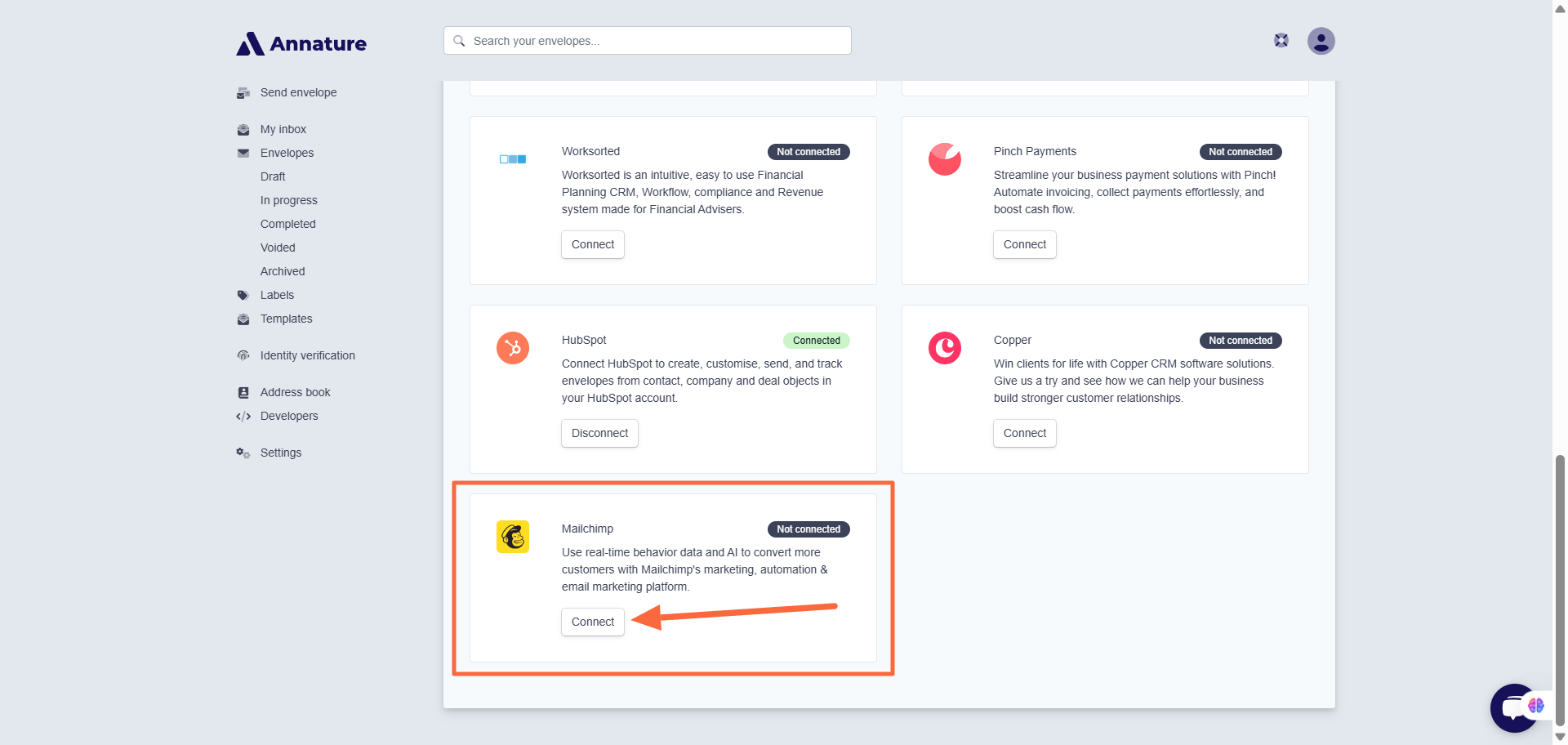Show In progress envelopes
This screenshot has height=745, width=1568.
289,200
